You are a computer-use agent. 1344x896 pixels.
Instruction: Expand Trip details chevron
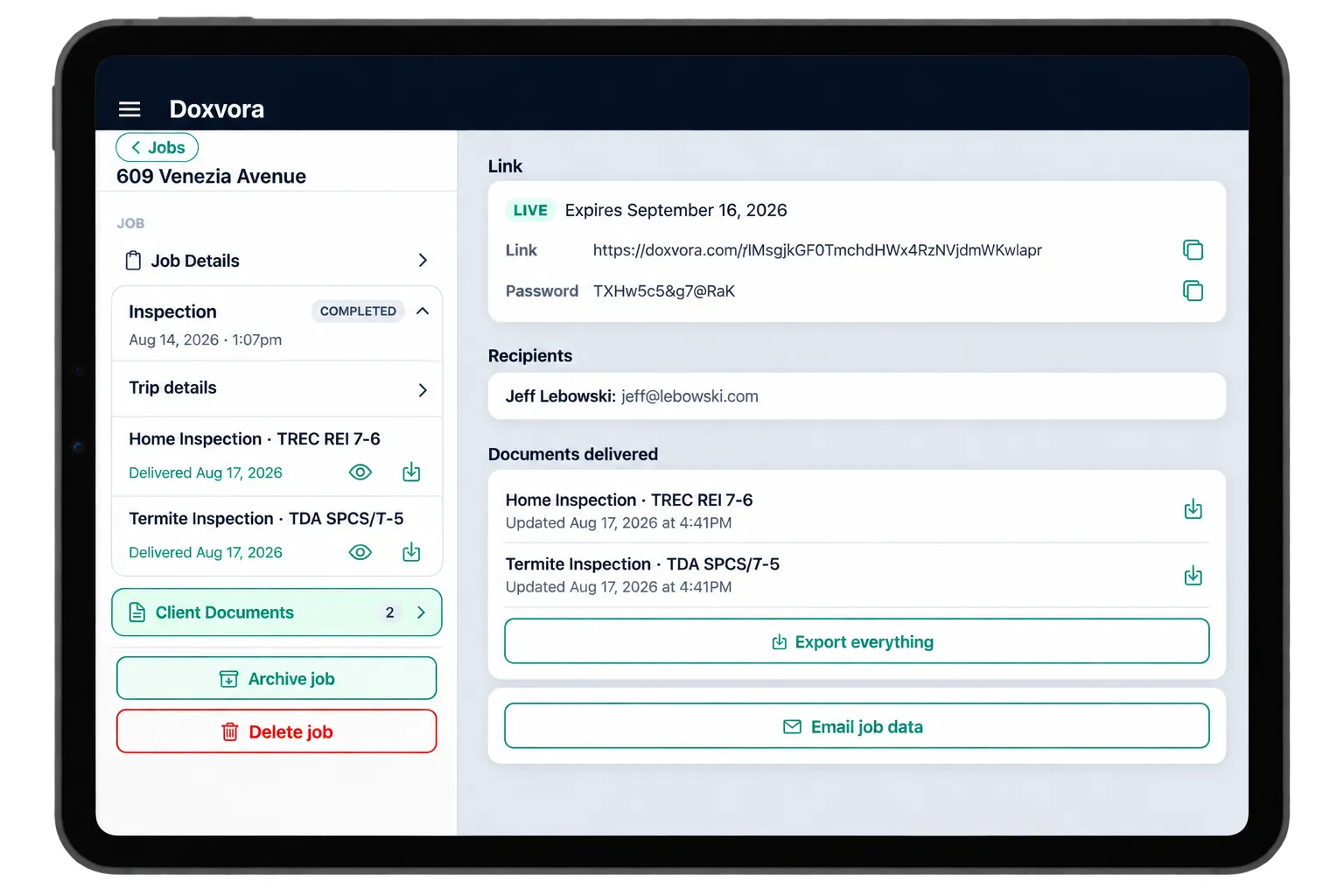point(423,389)
